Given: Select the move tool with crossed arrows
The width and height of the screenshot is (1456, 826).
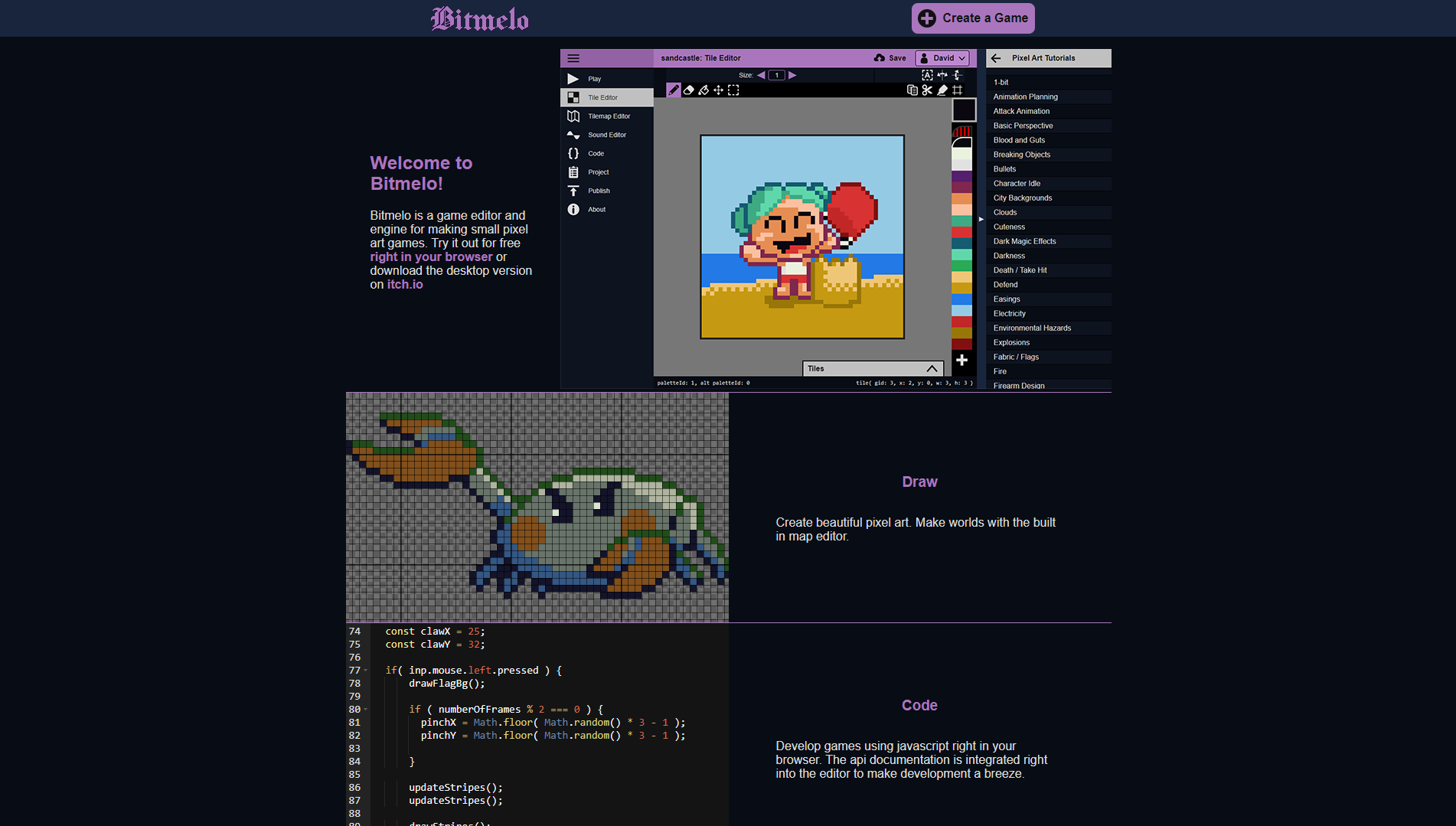Looking at the screenshot, I should pos(718,90).
